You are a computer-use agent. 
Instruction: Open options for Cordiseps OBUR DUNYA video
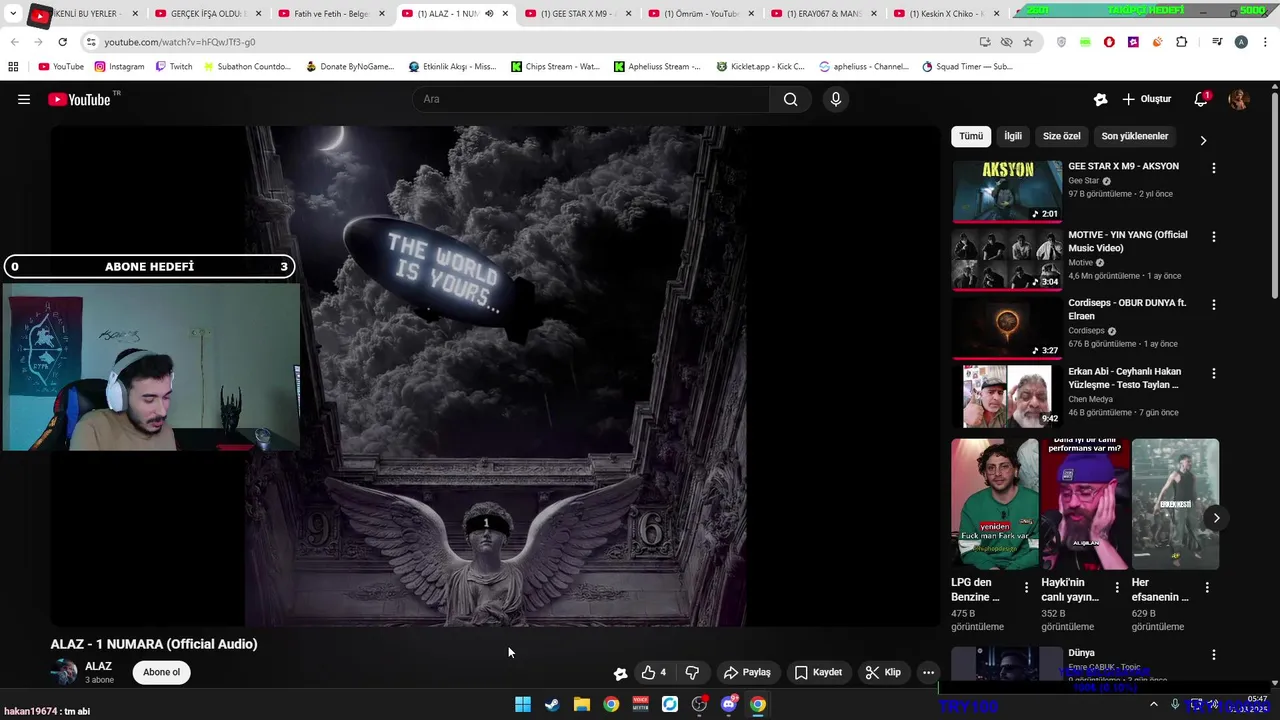[x=1214, y=305]
